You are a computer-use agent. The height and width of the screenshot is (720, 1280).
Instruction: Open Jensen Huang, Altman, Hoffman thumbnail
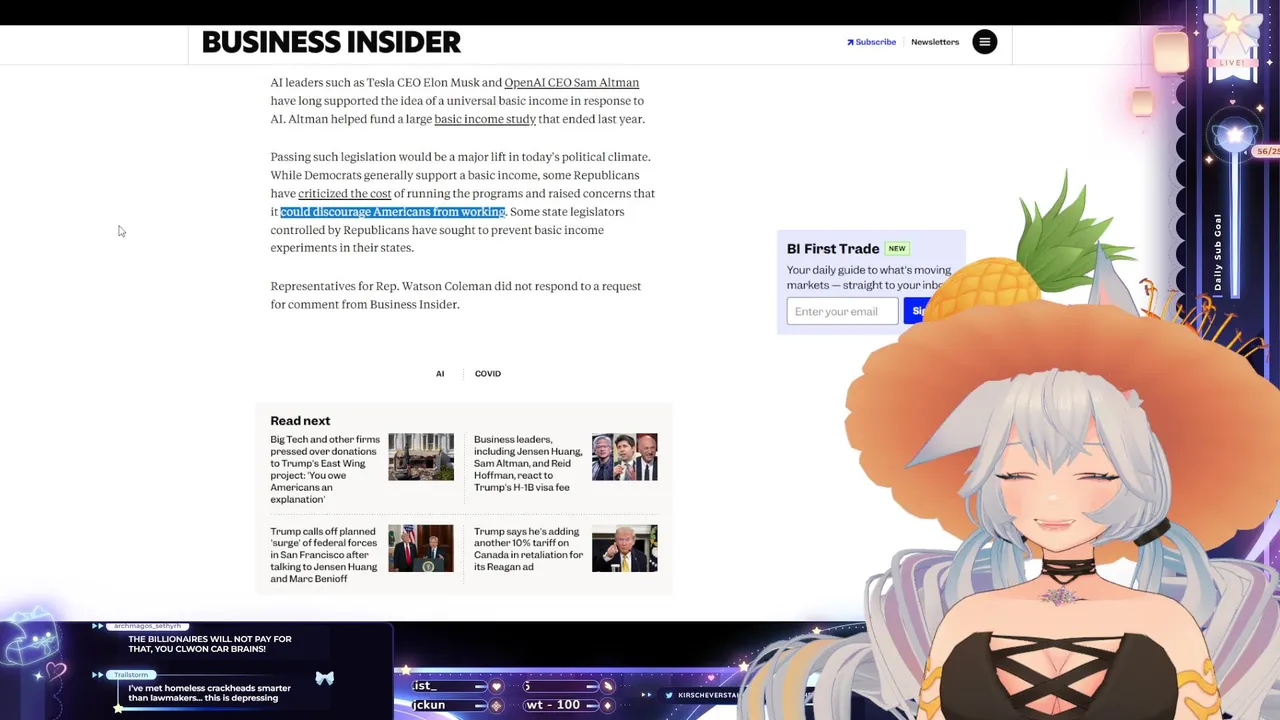click(625, 457)
